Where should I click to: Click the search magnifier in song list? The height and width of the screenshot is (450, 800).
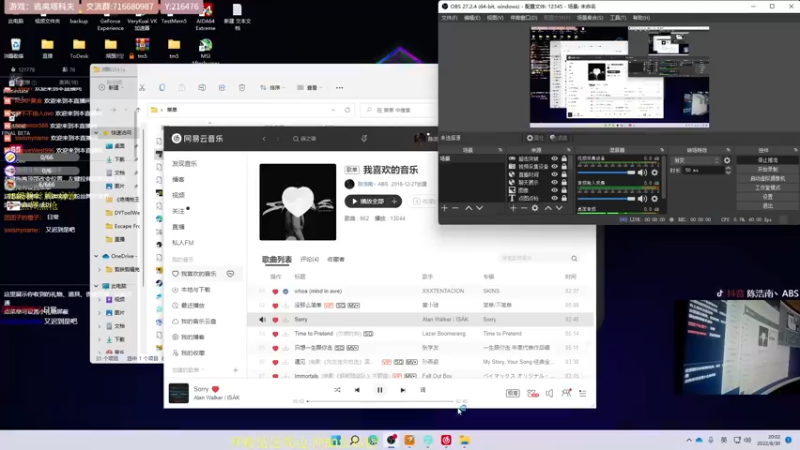tap(574, 259)
